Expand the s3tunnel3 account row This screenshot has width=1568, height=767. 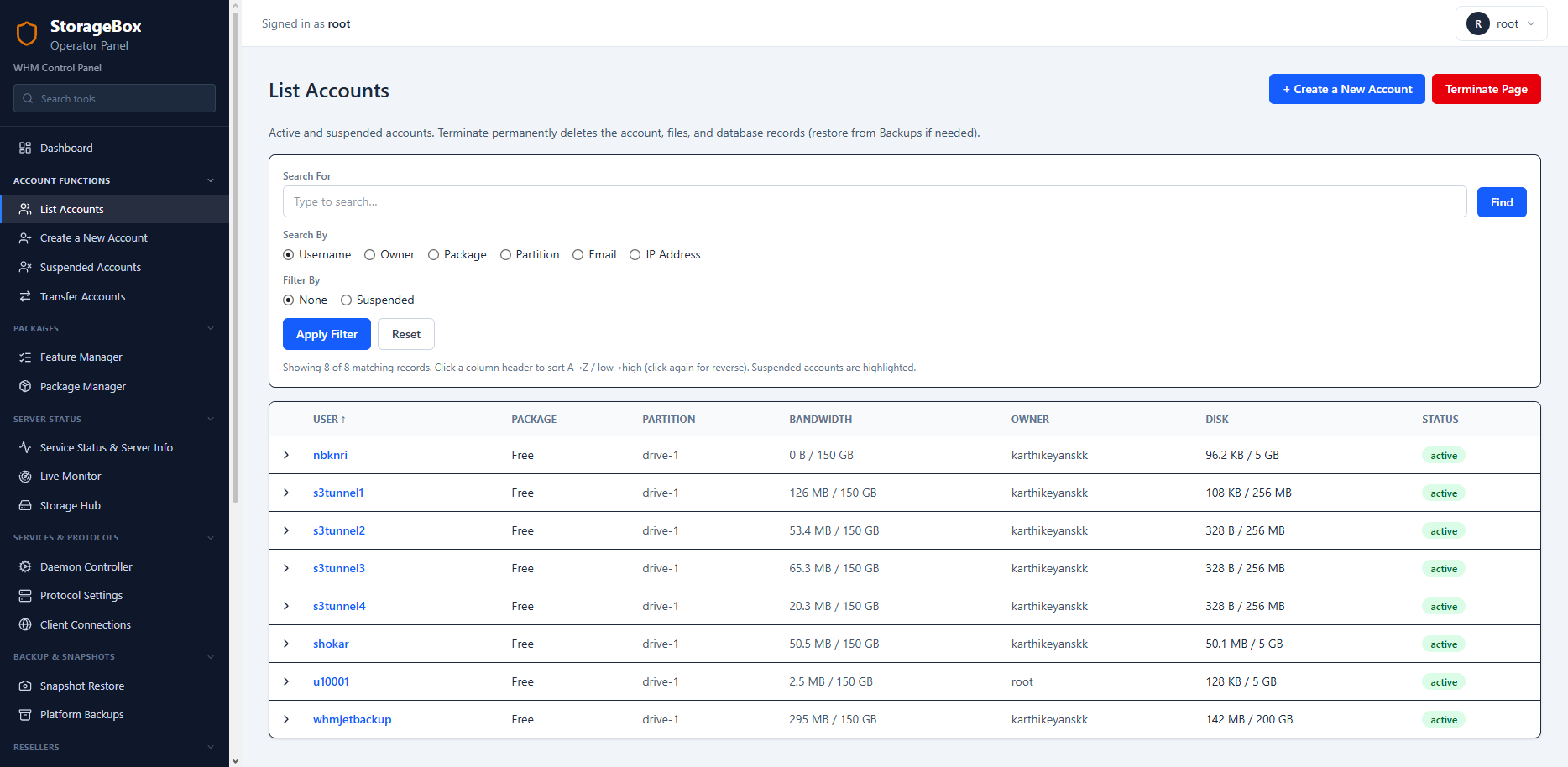tap(286, 568)
